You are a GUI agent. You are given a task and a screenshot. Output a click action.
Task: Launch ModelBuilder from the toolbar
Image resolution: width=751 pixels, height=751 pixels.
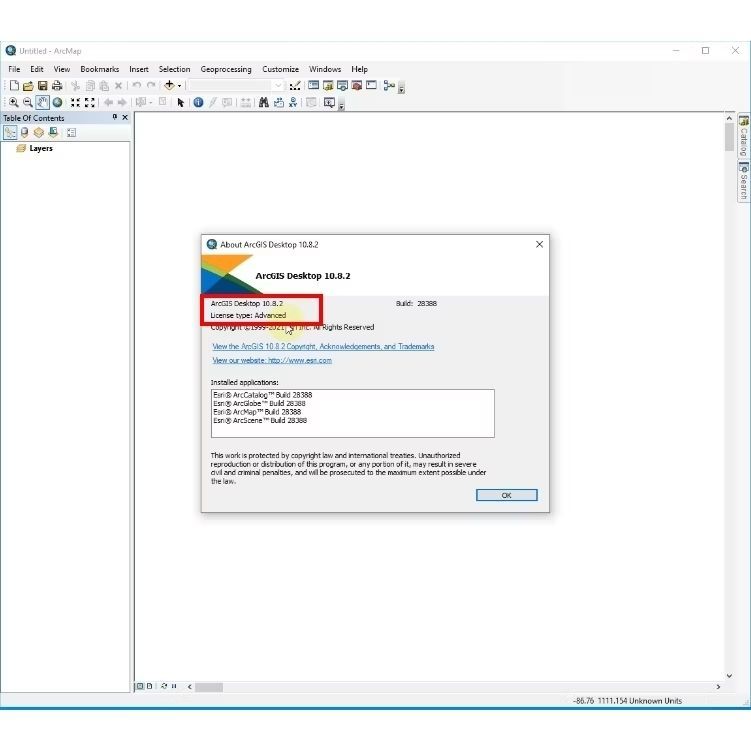click(389, 86)
